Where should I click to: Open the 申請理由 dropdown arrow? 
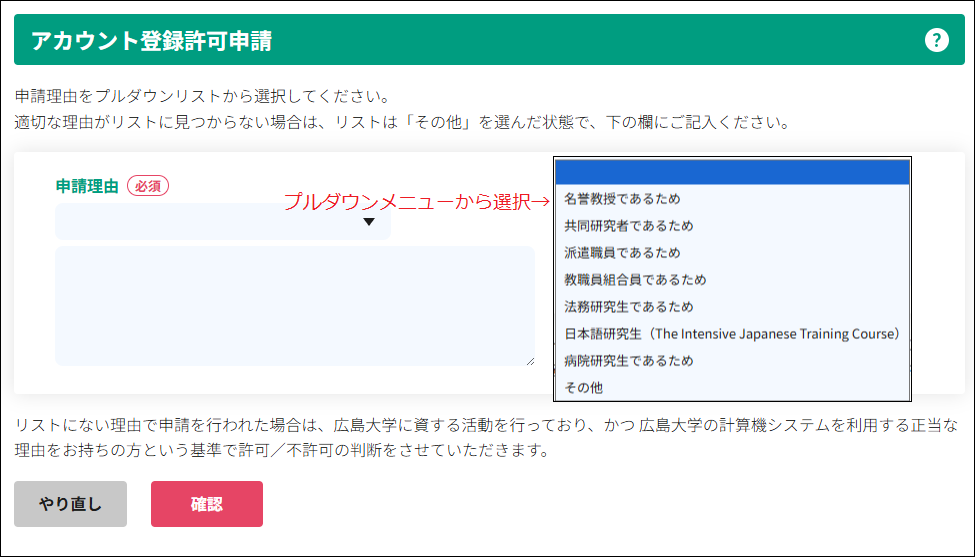click(368, 222)
